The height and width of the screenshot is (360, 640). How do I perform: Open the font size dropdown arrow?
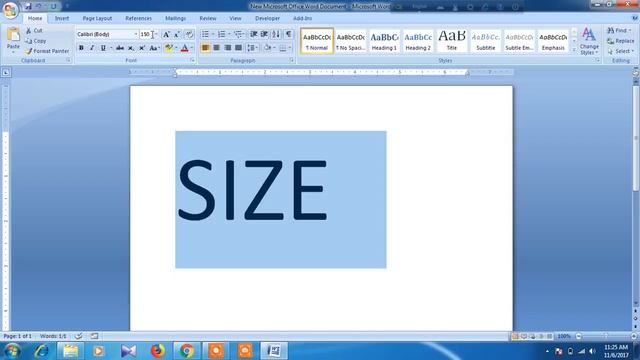coord(156,34)
